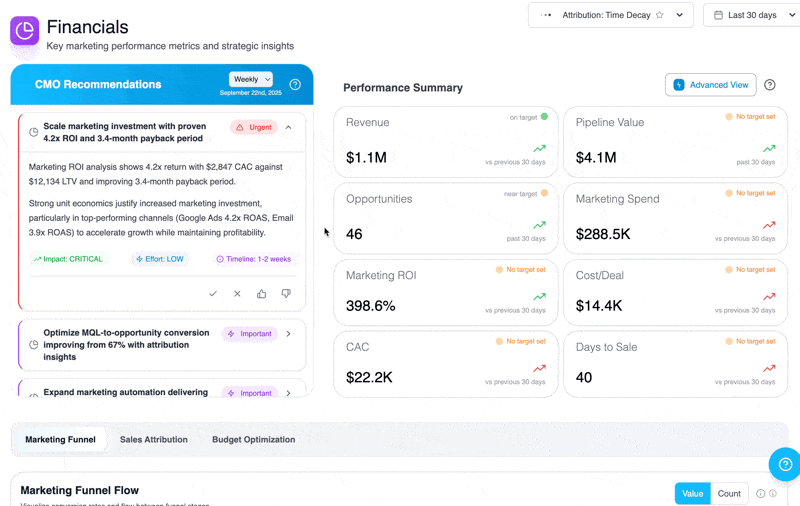Collapse the Scale marketing investment recommendation
This screenshot has height=506, width=800.
coord(289,128)
